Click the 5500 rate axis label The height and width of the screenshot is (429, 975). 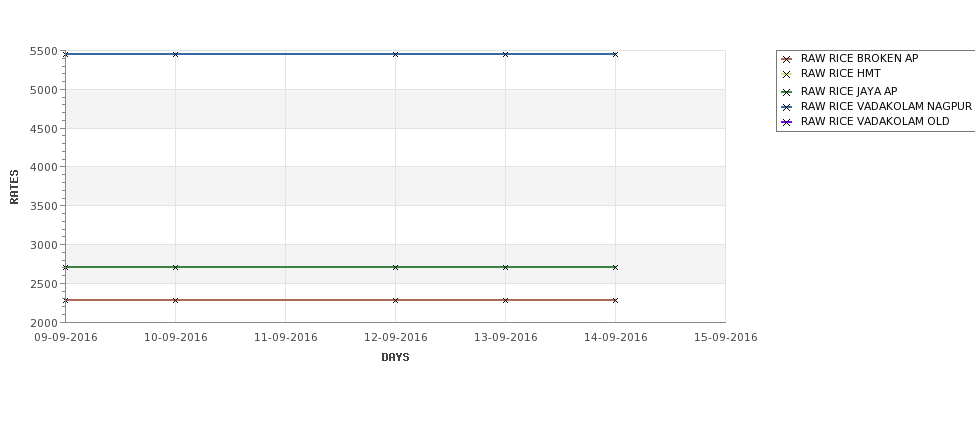click(x=44, y=52)
